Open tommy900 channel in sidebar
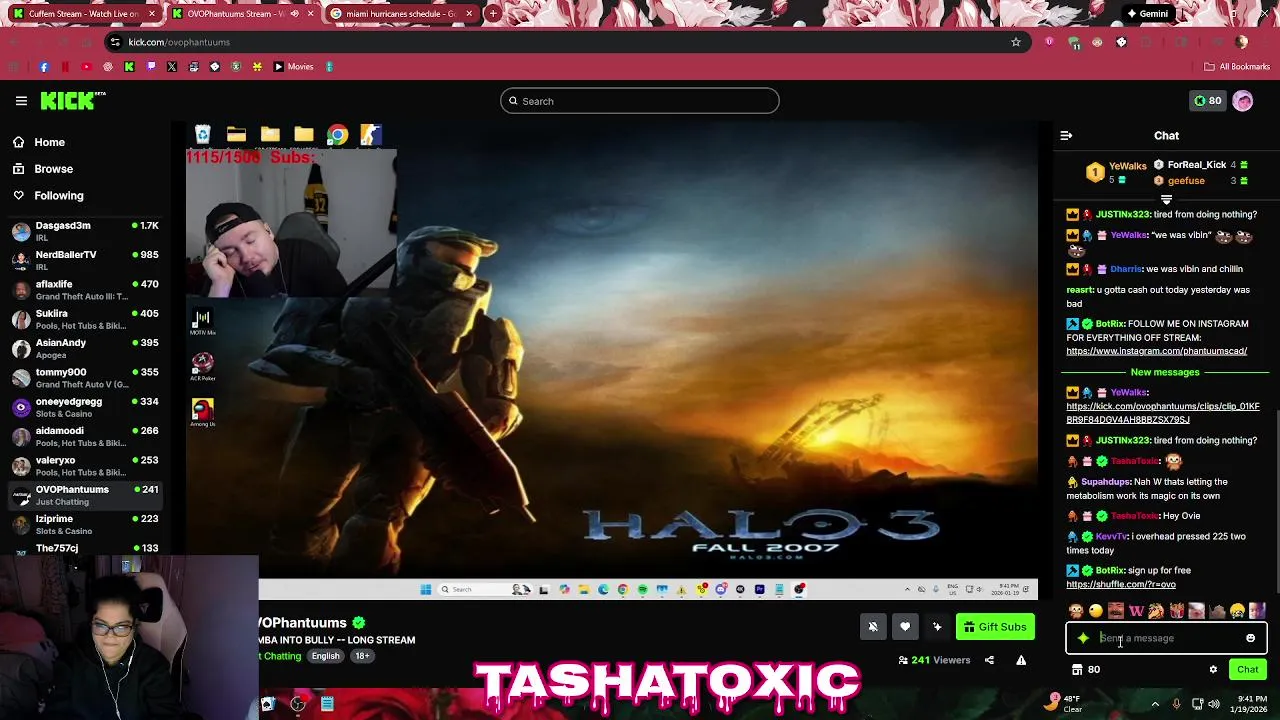Image resolution: width=1280 pixels, height=720 pixels. pos(85,378)
